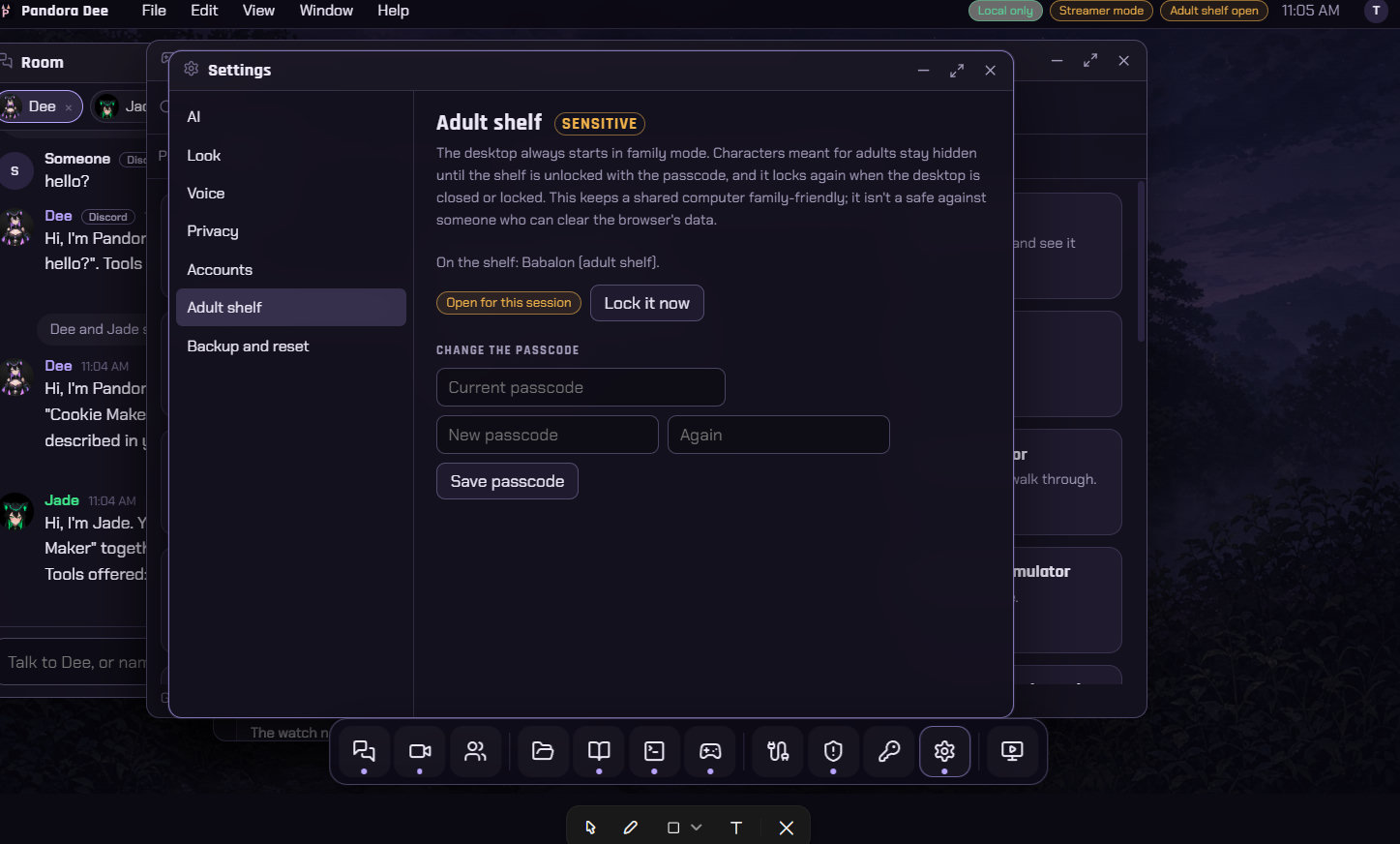Close the annotation toolbar with its X

click(787, 828)
